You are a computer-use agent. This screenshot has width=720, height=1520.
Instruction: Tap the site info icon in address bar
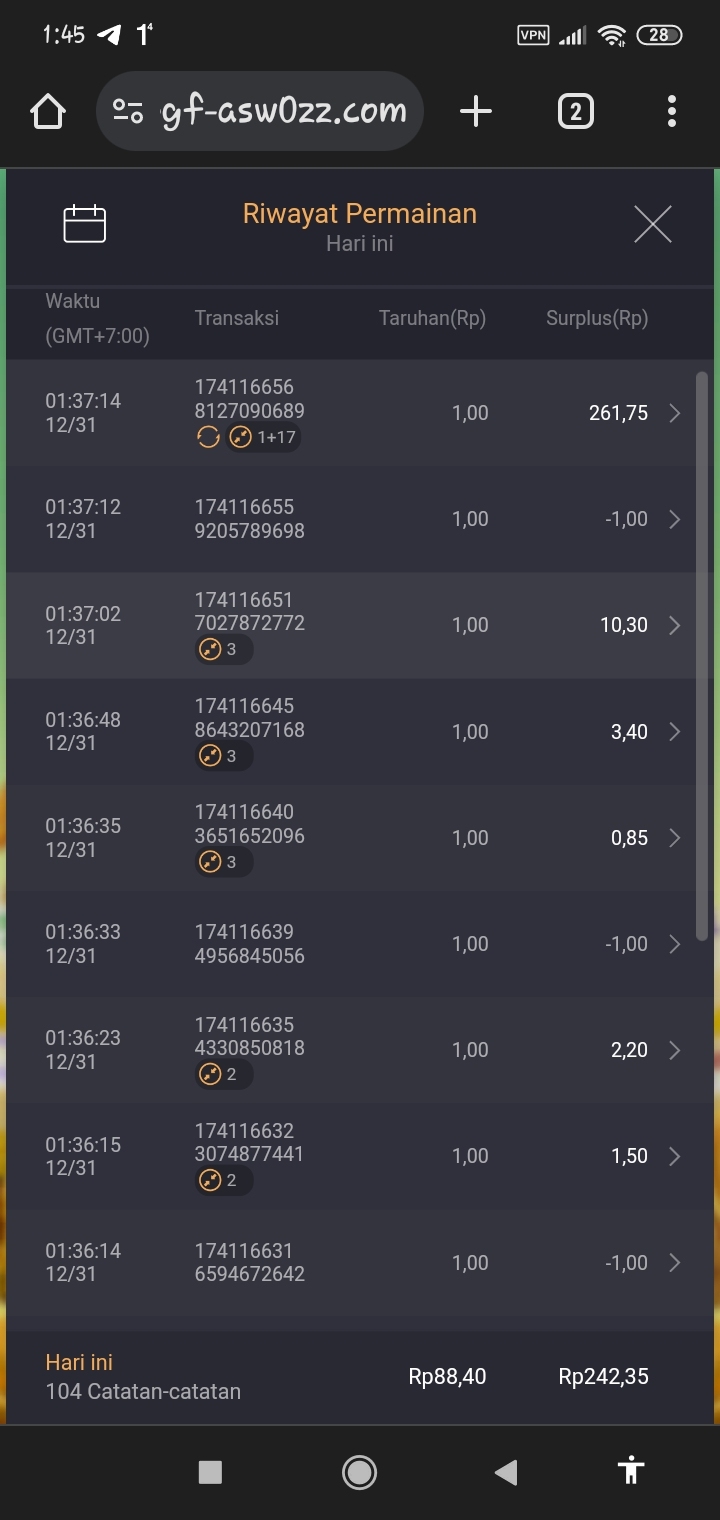click(x=128, y=112)
